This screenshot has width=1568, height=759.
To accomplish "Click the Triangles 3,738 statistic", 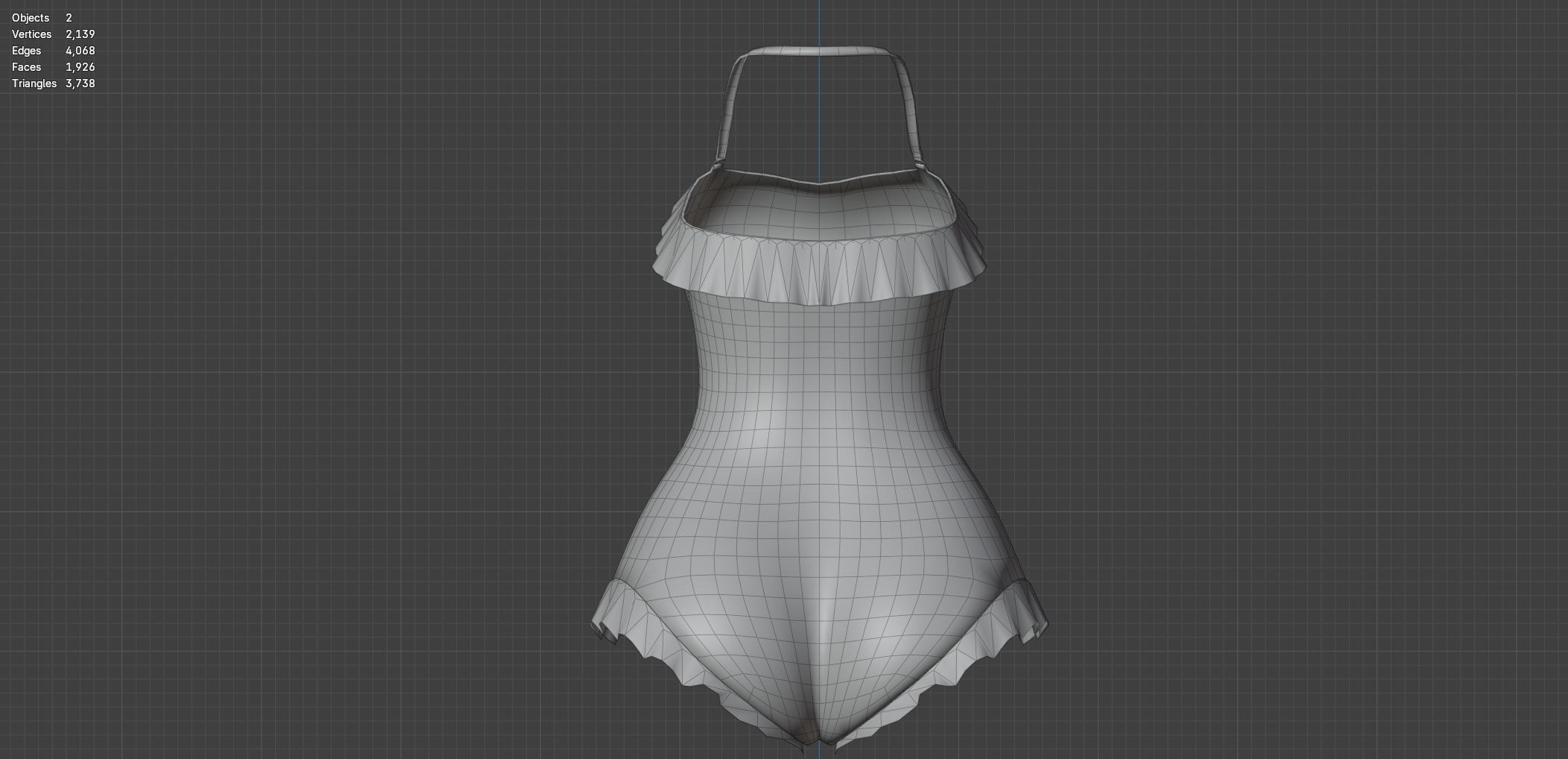I will pyautogui.click(x=53, y=84).
